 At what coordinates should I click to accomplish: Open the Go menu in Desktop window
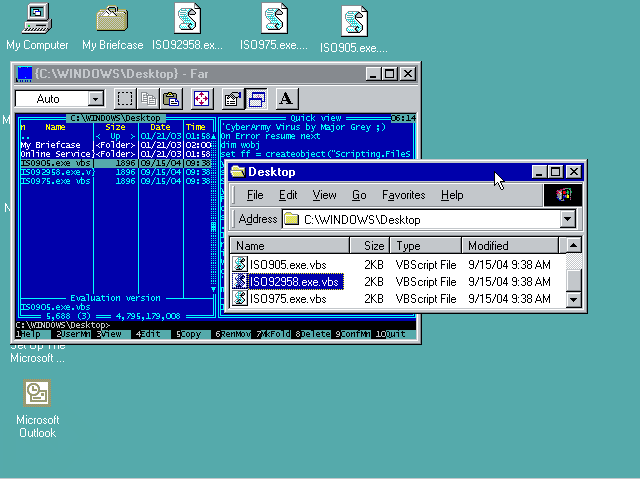tap(359, 195)
